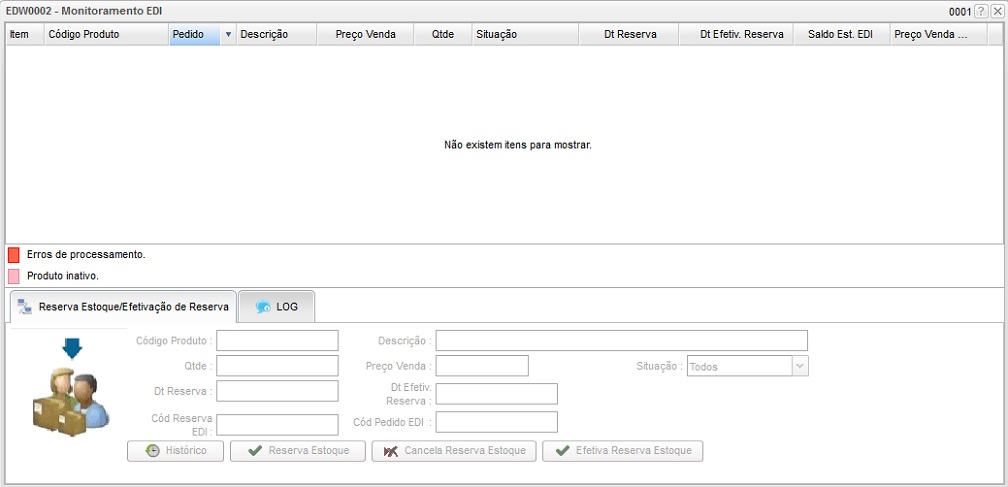Image resolution: width=1008 pixels, height=487 pixels.
Task: Click the Situação column header
Action: click(524, 34)
